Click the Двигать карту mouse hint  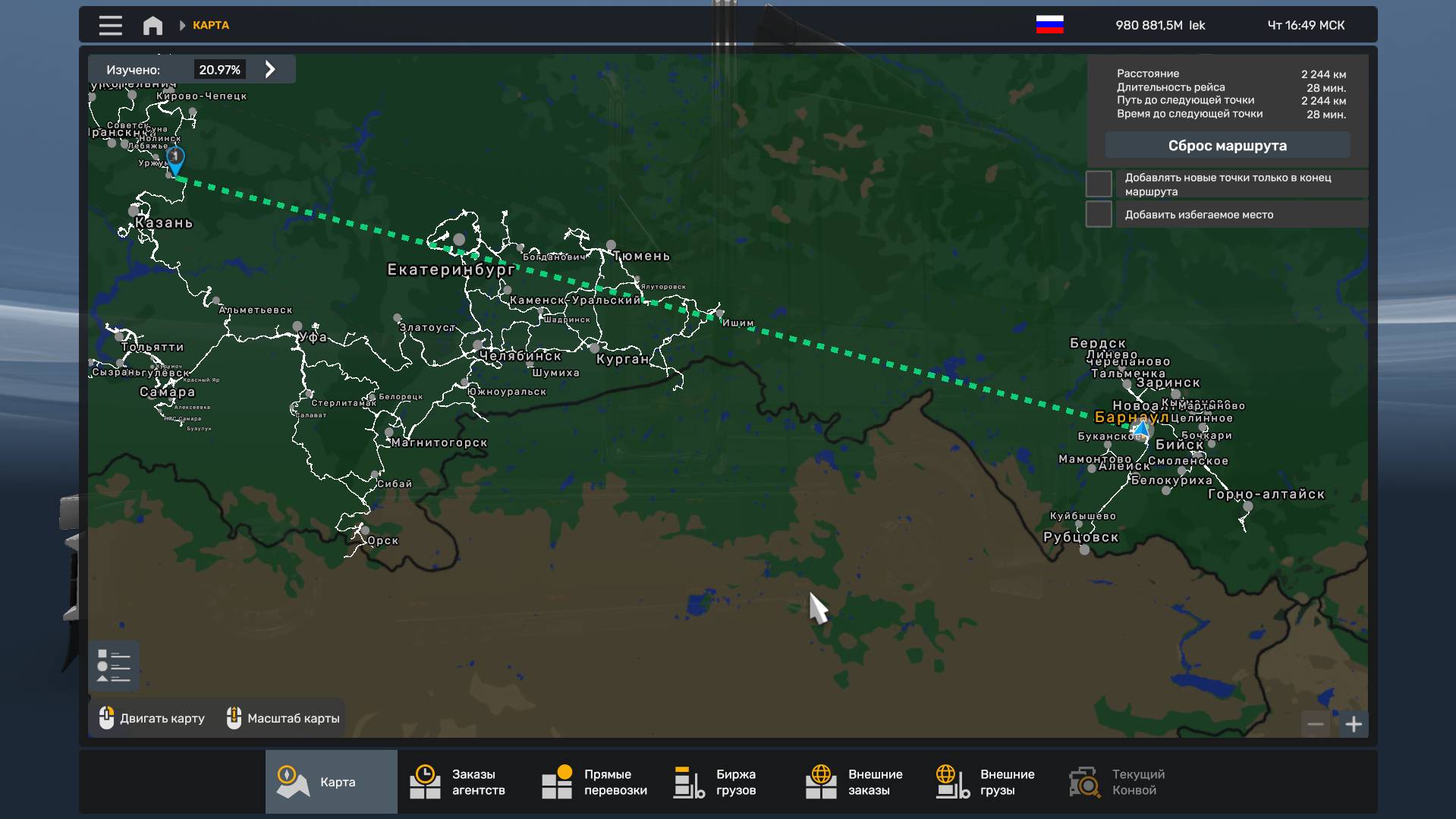[152, 718]
